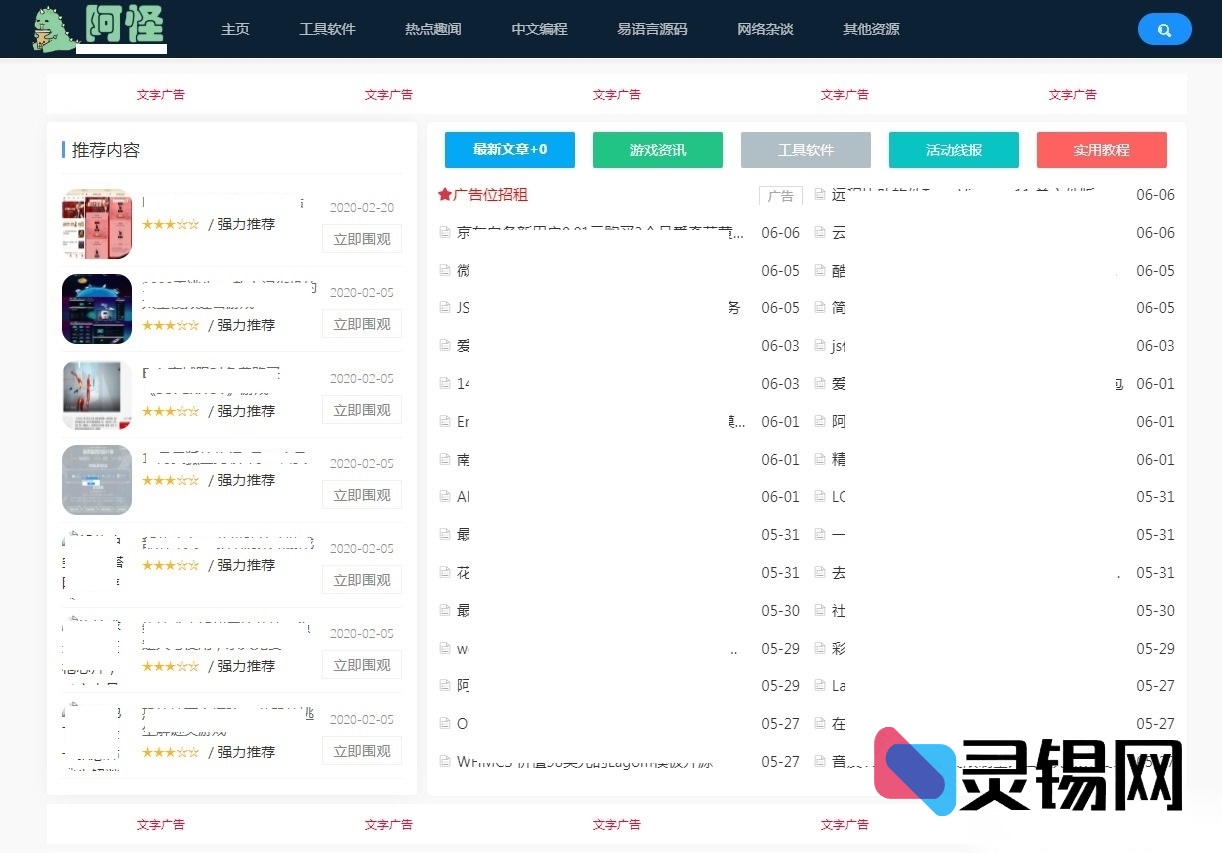This screenshot has height=853, width=1222.
Task: Click the second recommended item's blue thumbnail
Action: (96, 309)
